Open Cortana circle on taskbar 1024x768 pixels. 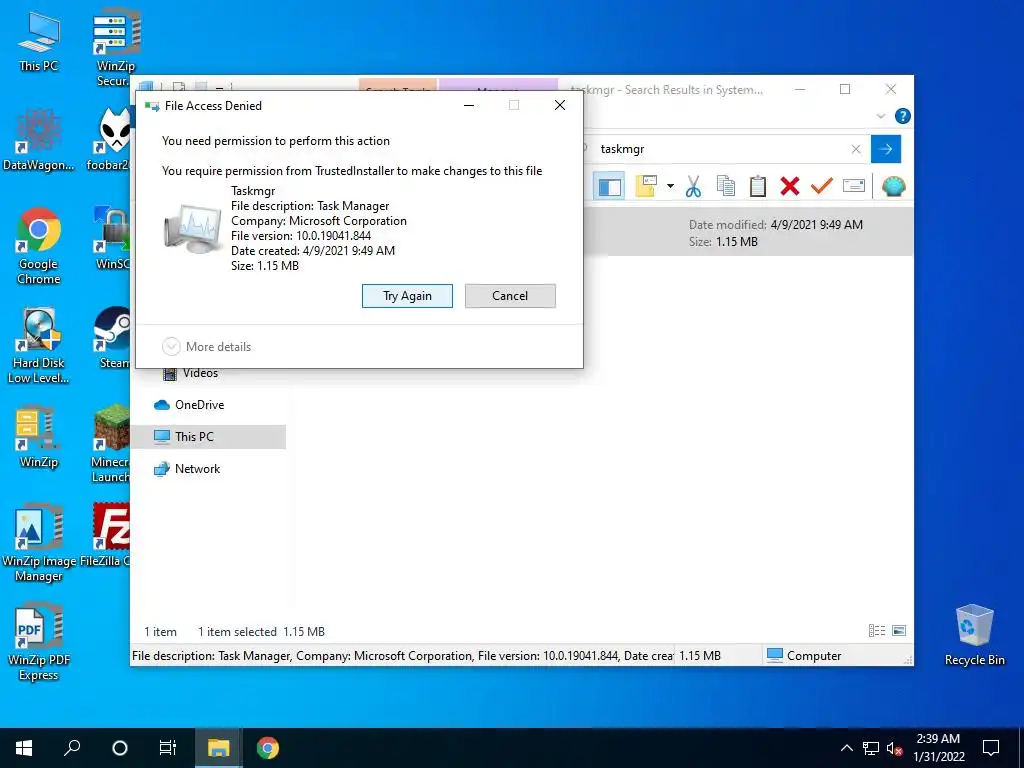120,748
